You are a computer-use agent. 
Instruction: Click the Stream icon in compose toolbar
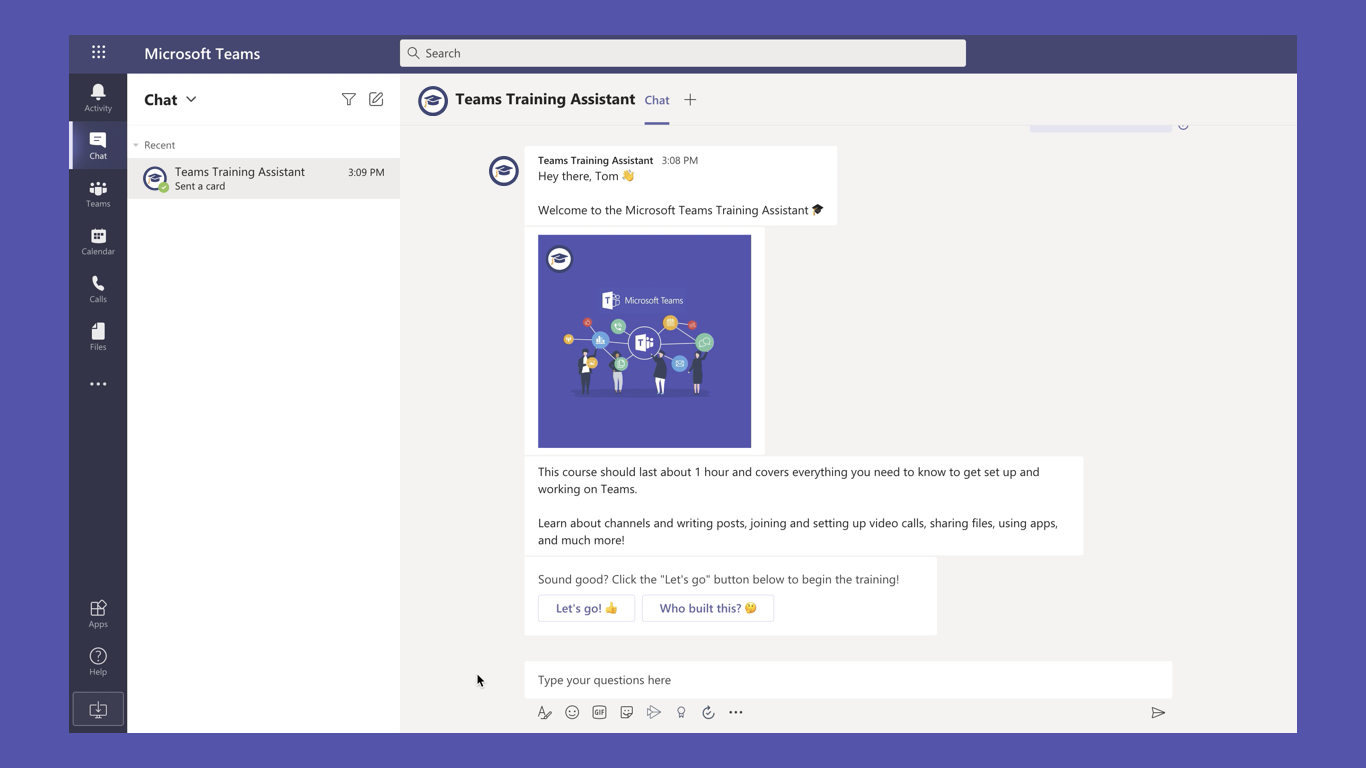pos(653,713)
